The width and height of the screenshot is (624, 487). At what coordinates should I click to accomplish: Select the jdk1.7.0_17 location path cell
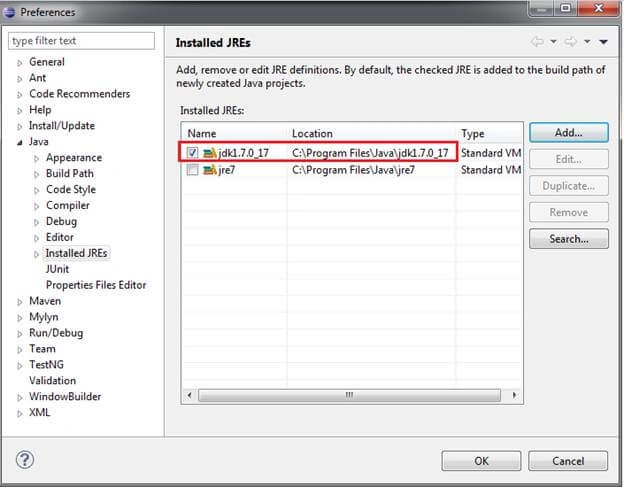[370, 153]
